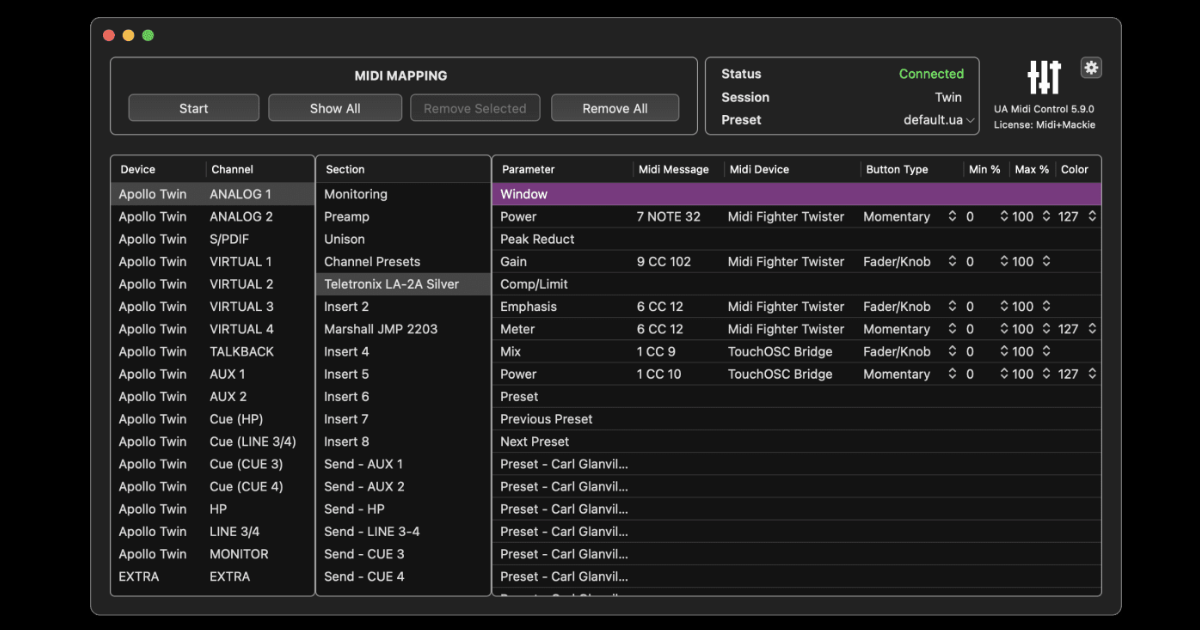Select the AUX 1 channel row

[212, 374]
